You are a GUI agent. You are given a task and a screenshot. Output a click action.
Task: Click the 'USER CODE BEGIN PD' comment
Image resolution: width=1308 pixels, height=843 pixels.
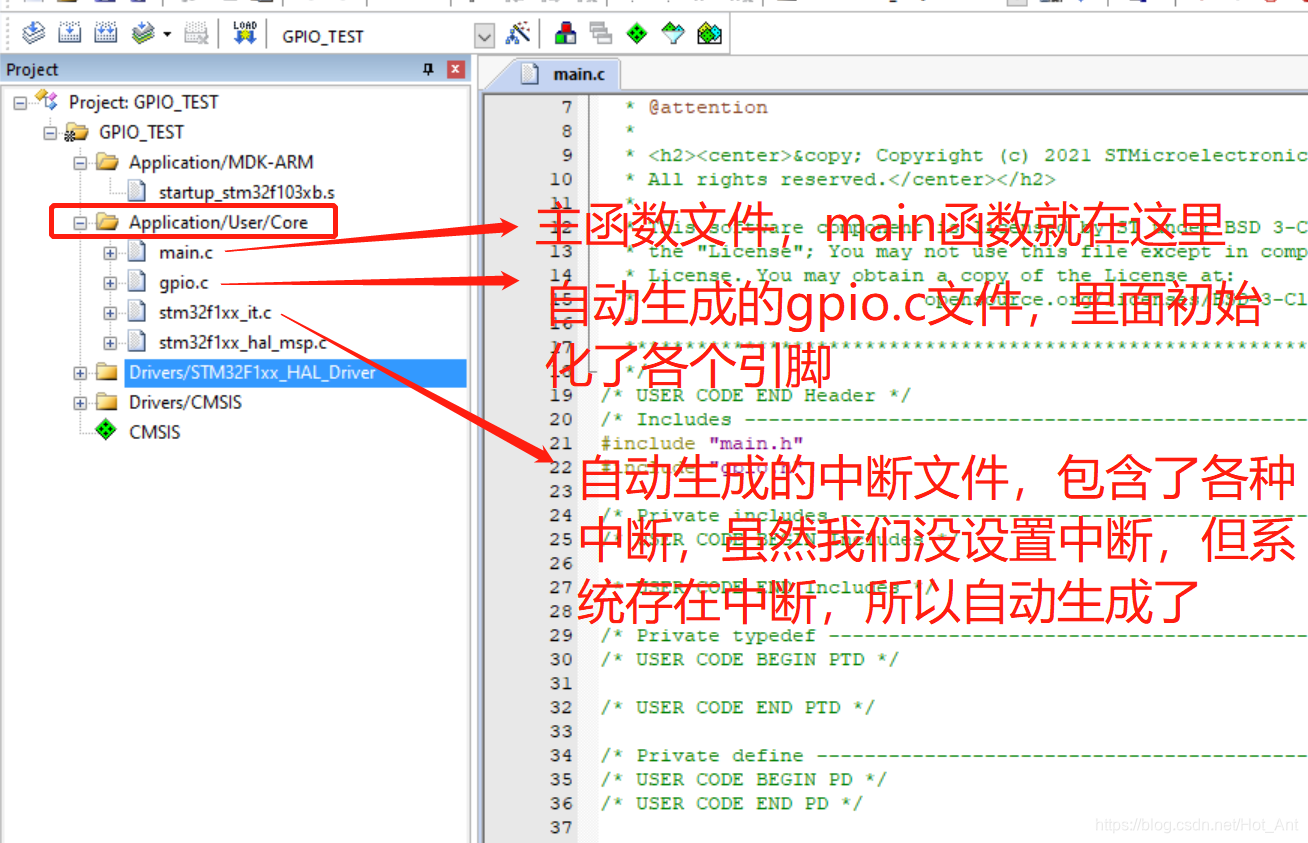point(743,779)
